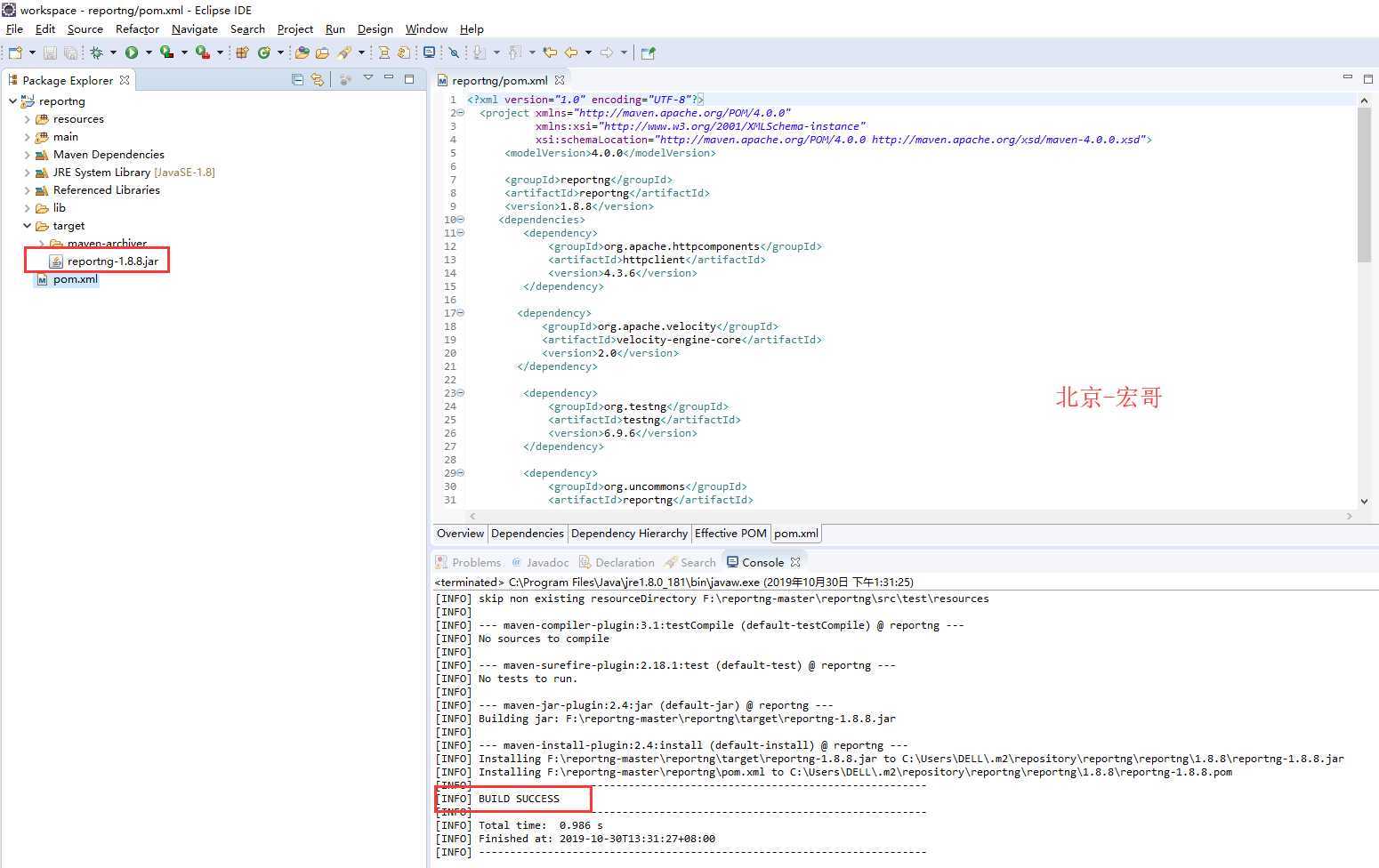
Task: Open the Window menu
Action: (426, 28)
